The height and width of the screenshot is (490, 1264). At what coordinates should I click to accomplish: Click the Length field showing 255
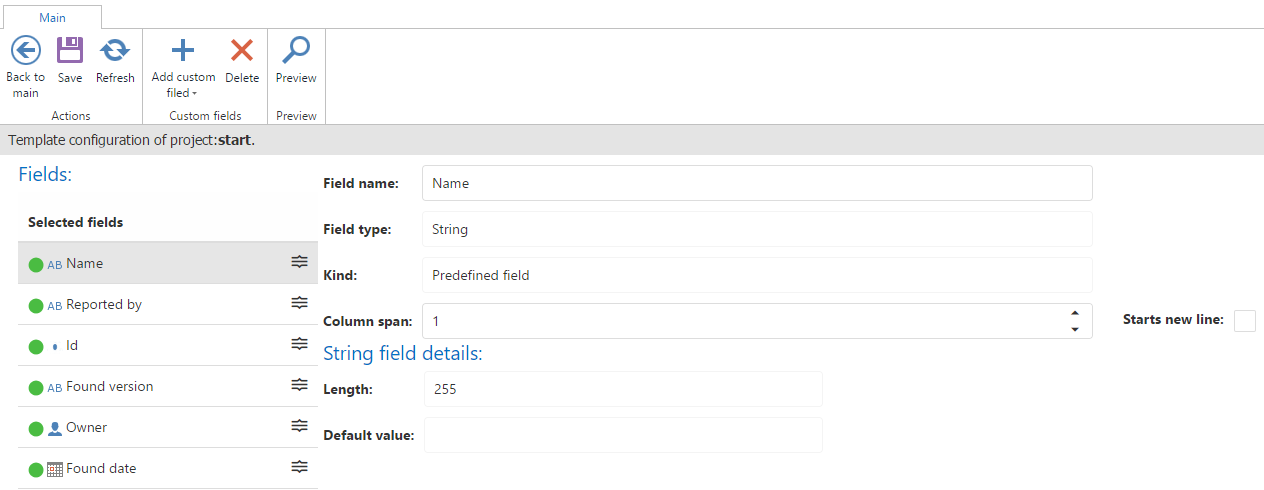click(x=622, y=389)
